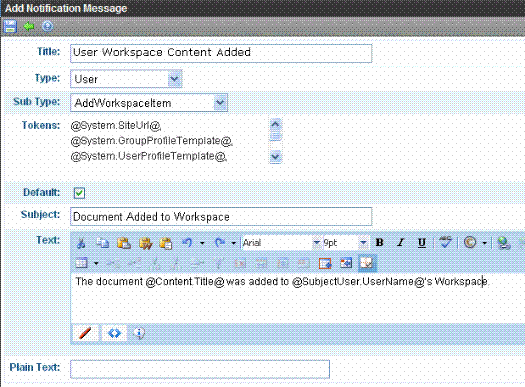Open the Type dropdown showing User

175,79
